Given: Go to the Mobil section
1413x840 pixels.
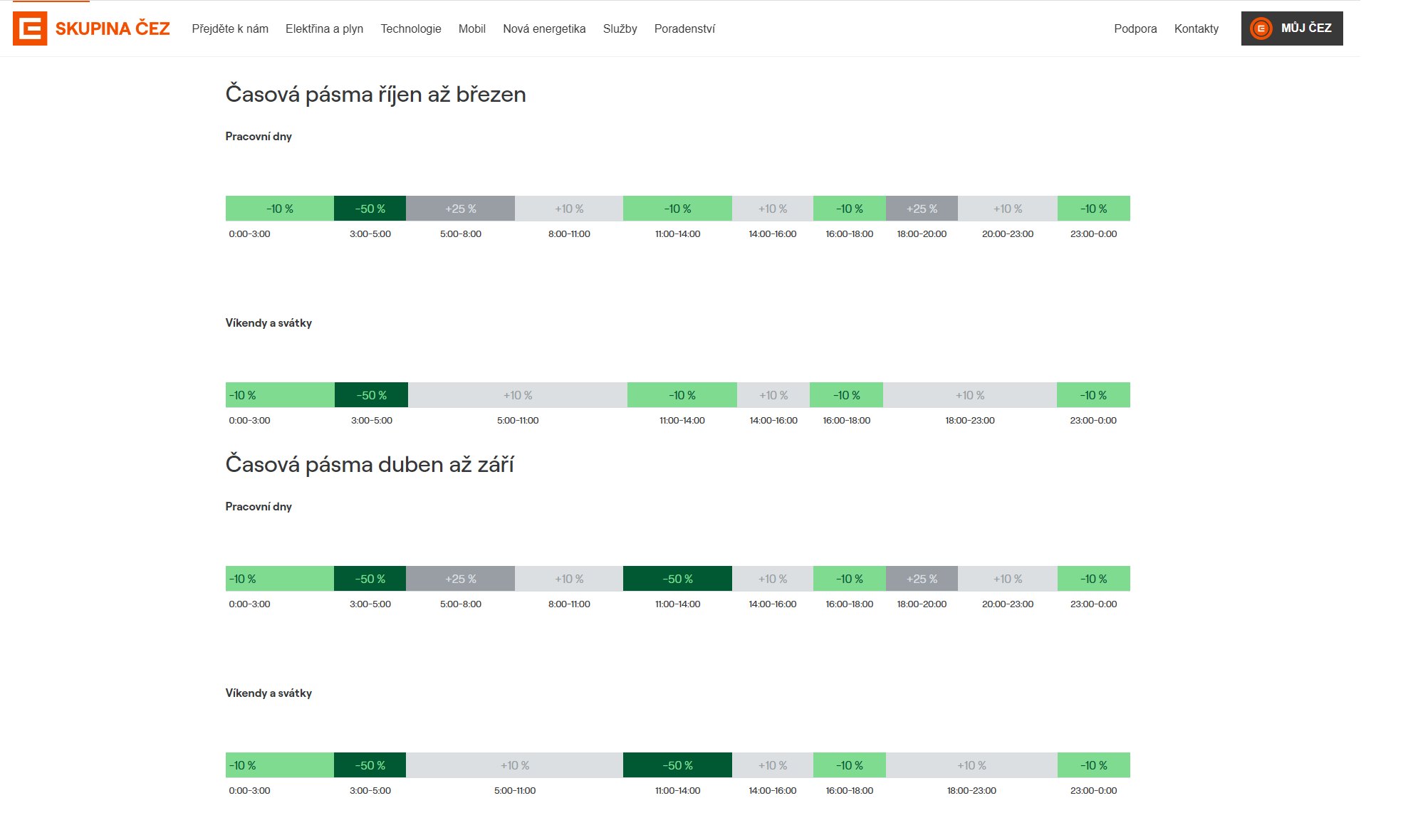Looking at the screenshot, I should [472, 28].
